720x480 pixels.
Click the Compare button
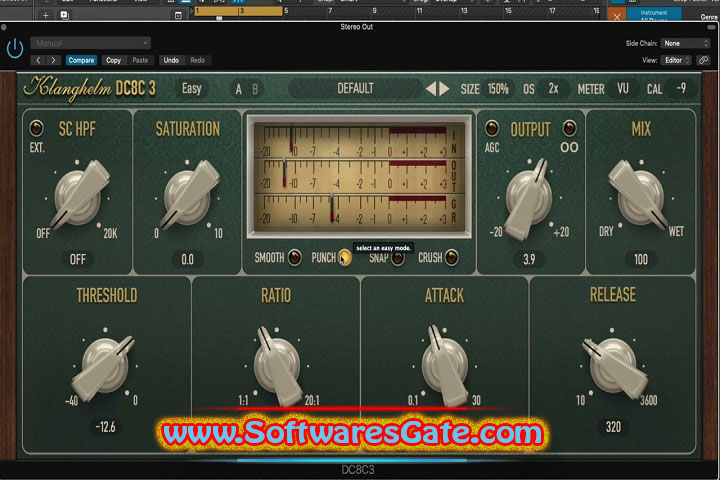tap(81, 60)
